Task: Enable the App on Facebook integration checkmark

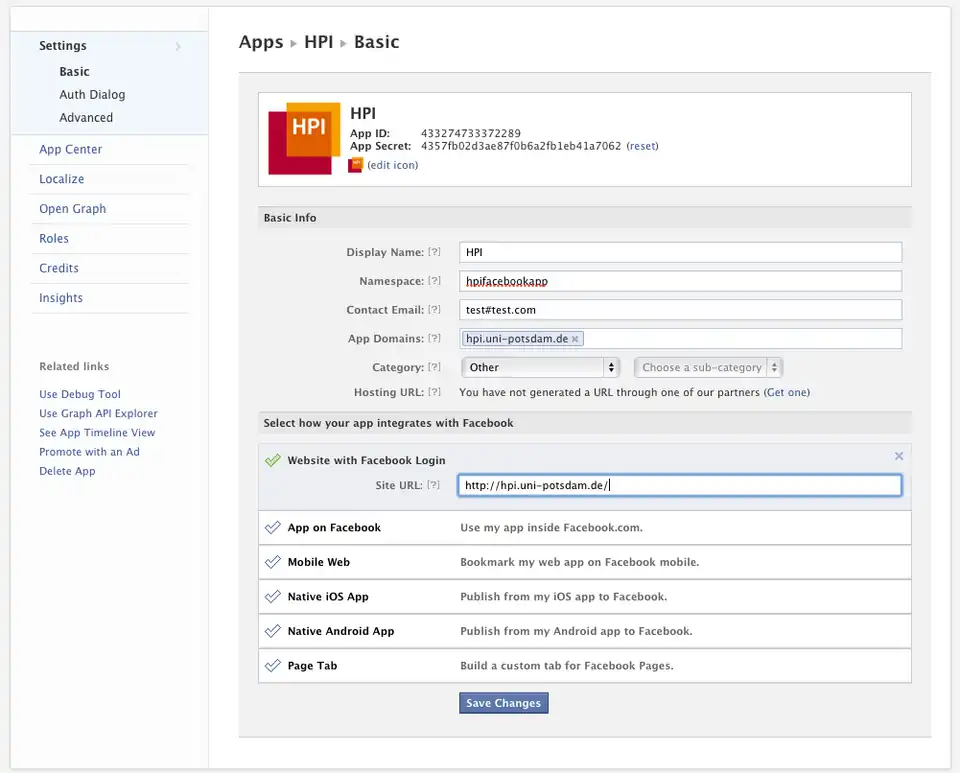Action: click(x=272, y=527)
